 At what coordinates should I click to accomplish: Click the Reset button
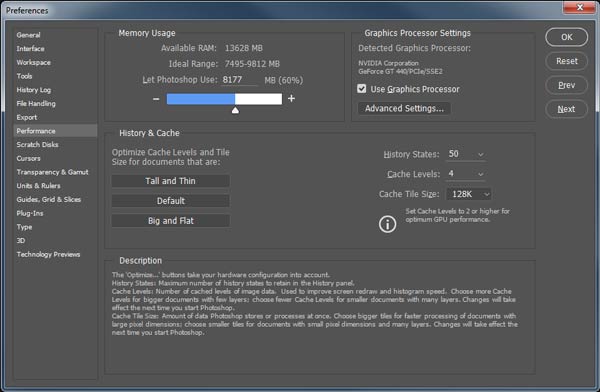tap(566, 61)
